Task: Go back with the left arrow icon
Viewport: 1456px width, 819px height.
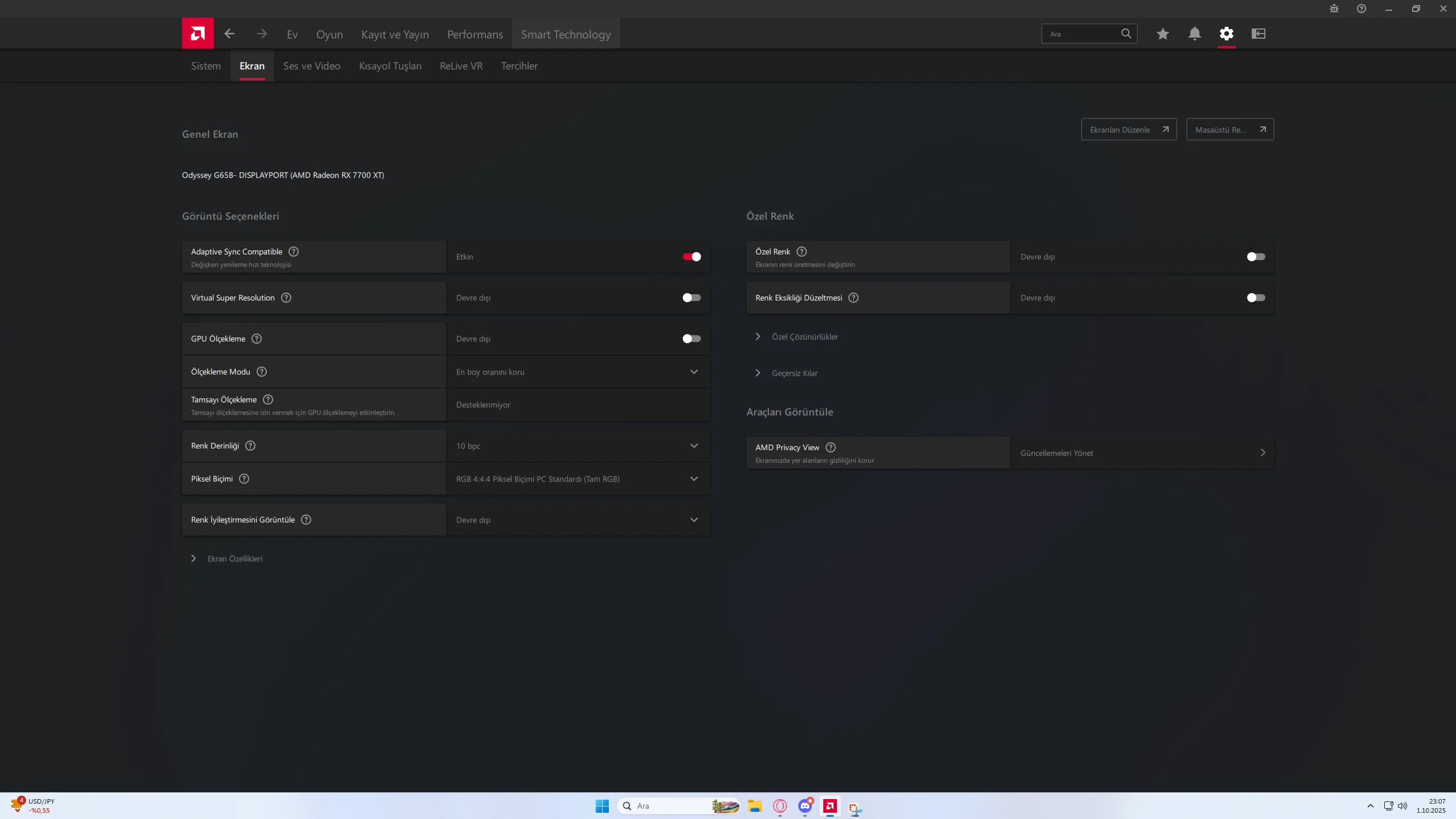Action: 229,34
